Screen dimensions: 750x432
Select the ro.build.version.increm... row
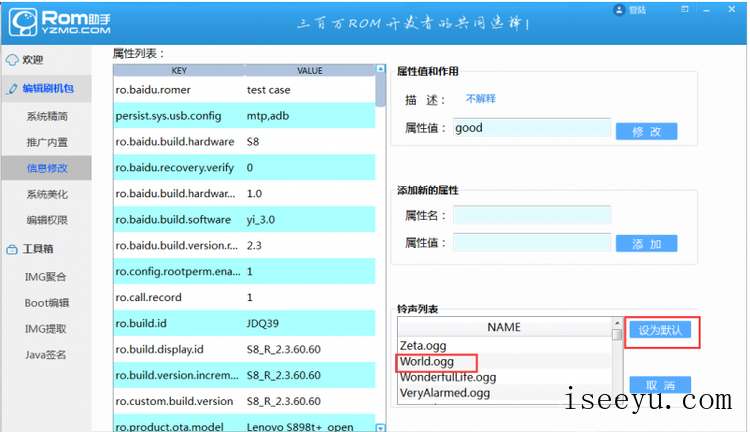(244, 375)
